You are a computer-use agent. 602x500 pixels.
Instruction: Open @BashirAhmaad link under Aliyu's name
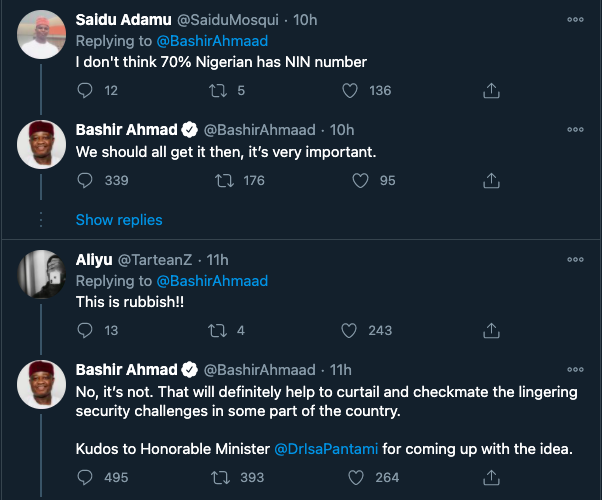(x=212, y=281)
